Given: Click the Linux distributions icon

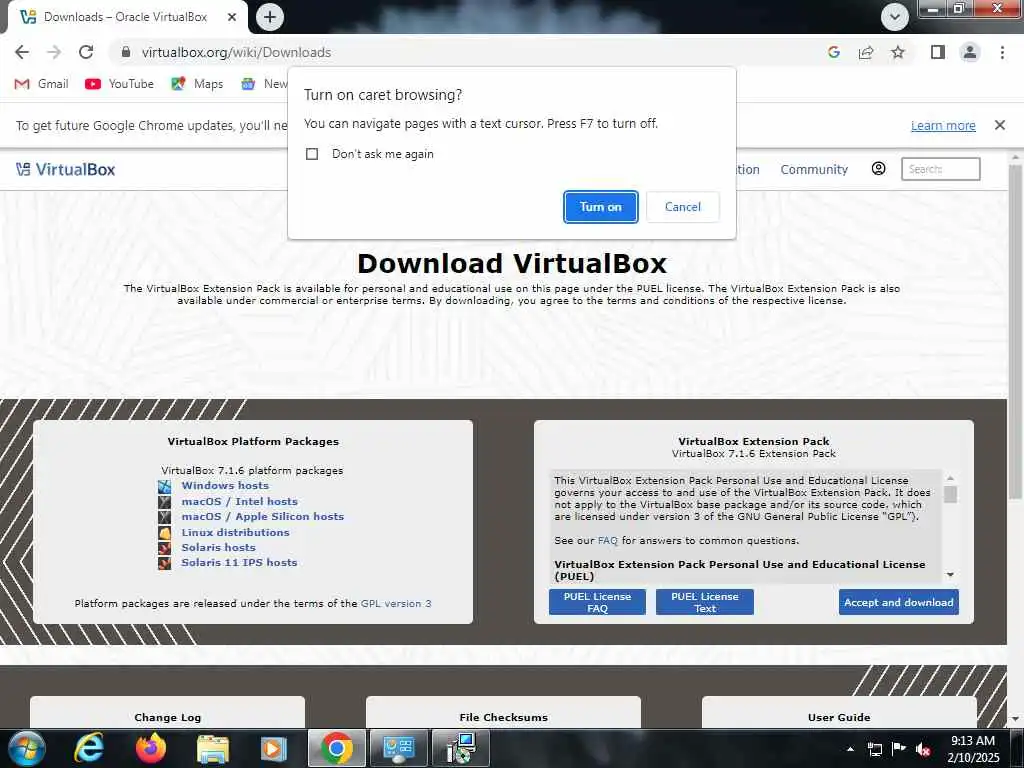Looking at the screenshot, I should (x=165, y=533).
